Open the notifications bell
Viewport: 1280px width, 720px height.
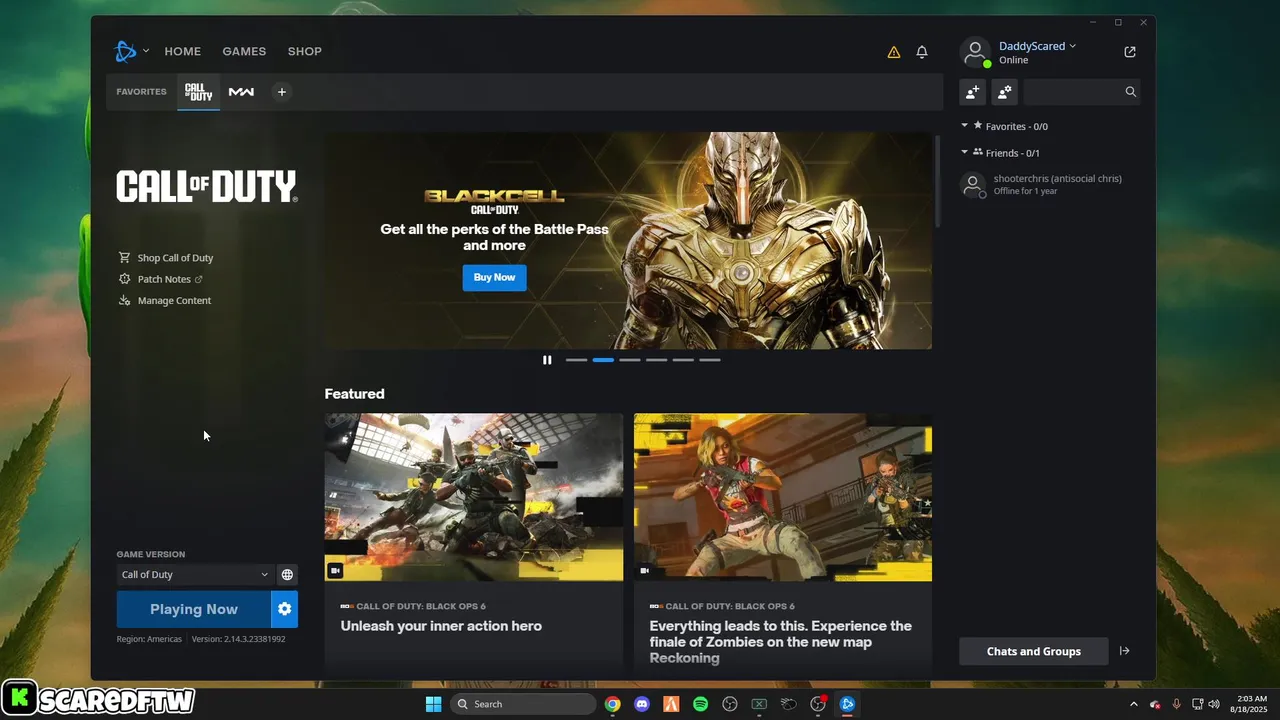point(922,52)
